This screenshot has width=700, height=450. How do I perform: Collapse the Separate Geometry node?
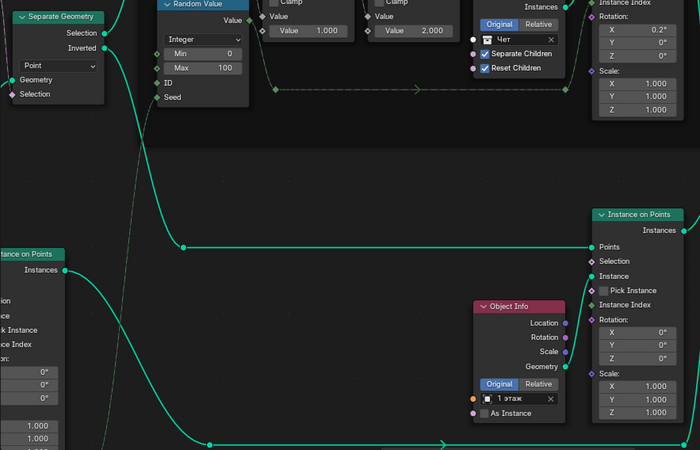(x=22, y=17)
